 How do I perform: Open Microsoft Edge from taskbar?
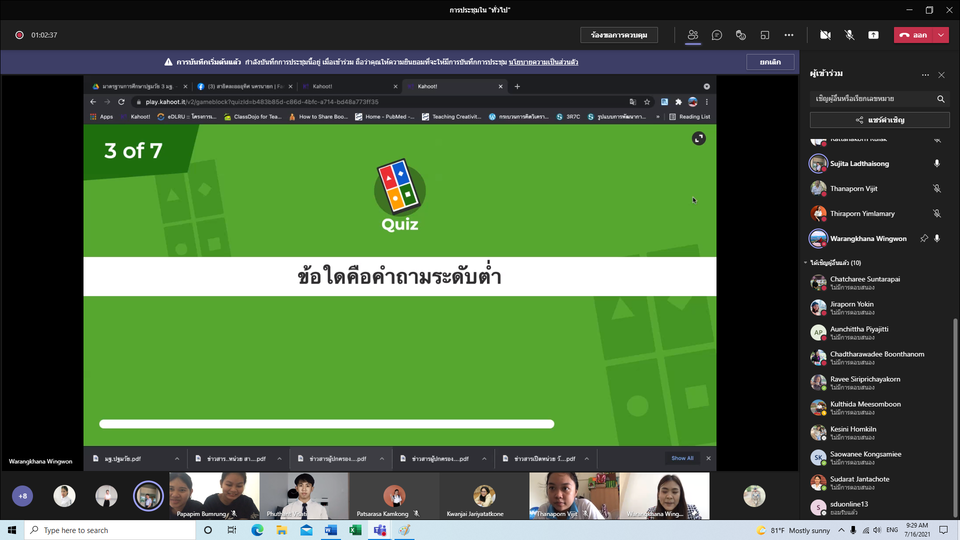tap(257, 530)
